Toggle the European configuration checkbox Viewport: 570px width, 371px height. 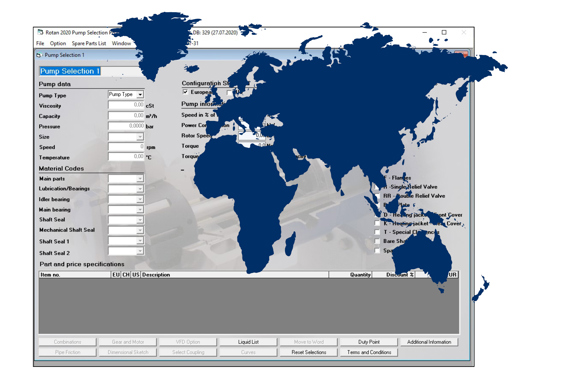185,92
